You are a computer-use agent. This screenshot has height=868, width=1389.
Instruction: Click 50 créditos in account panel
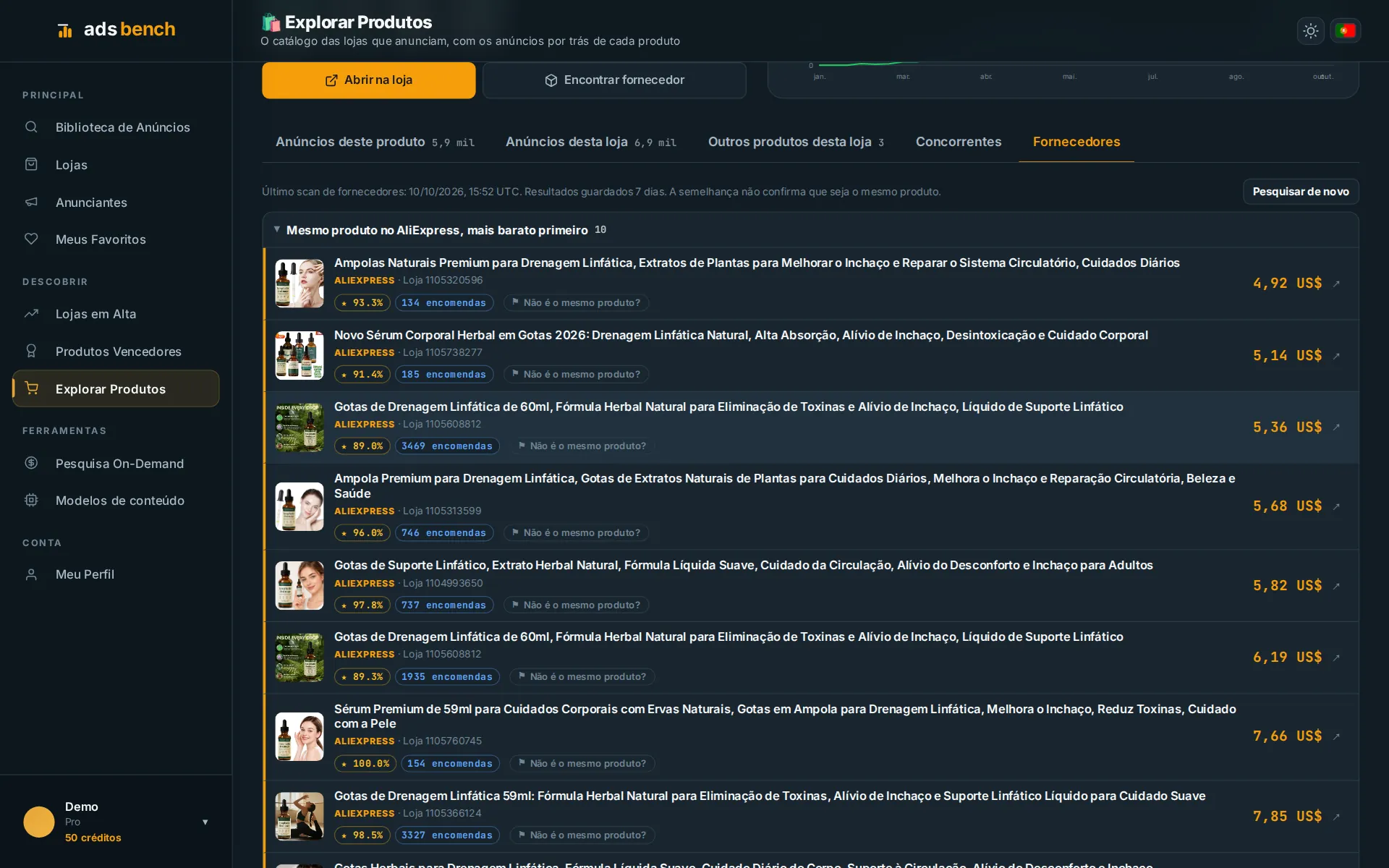[x=93, y=838]
